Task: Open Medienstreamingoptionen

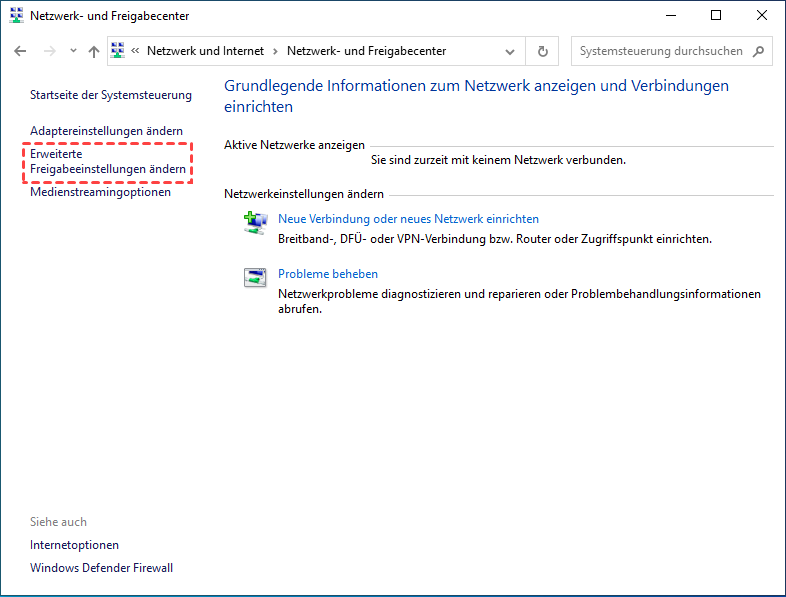Action: pos(100,192)
